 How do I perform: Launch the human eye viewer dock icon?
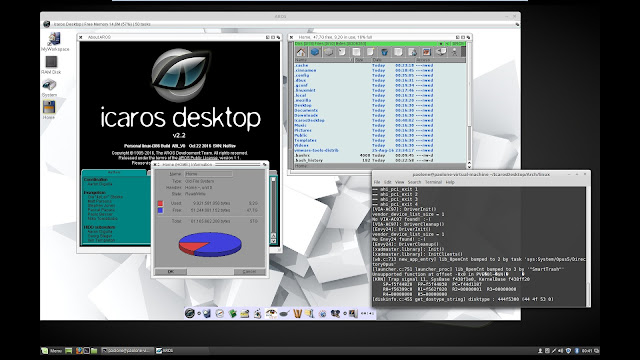tap(271, 313)
